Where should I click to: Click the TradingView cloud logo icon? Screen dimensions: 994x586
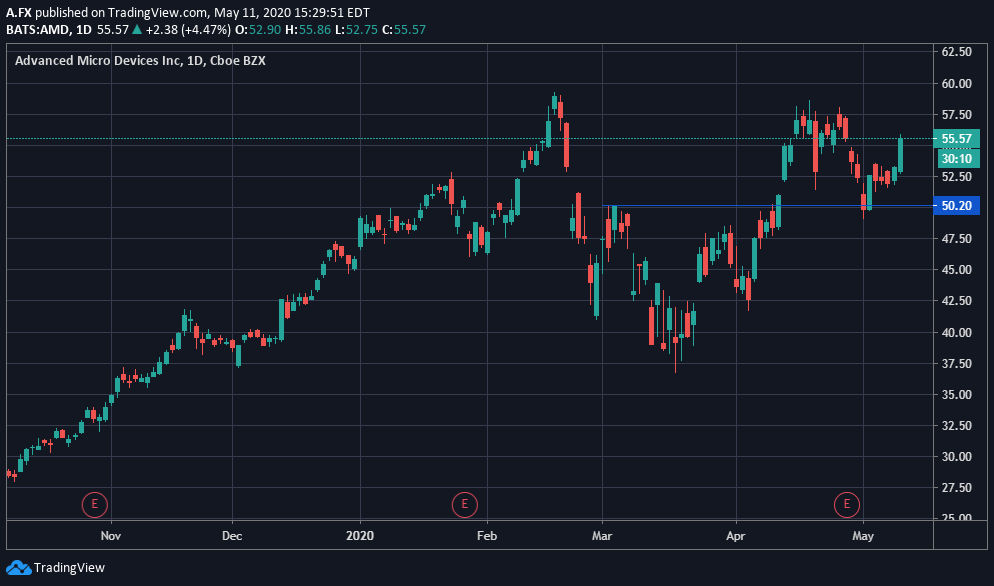click(x=18, y=568)
